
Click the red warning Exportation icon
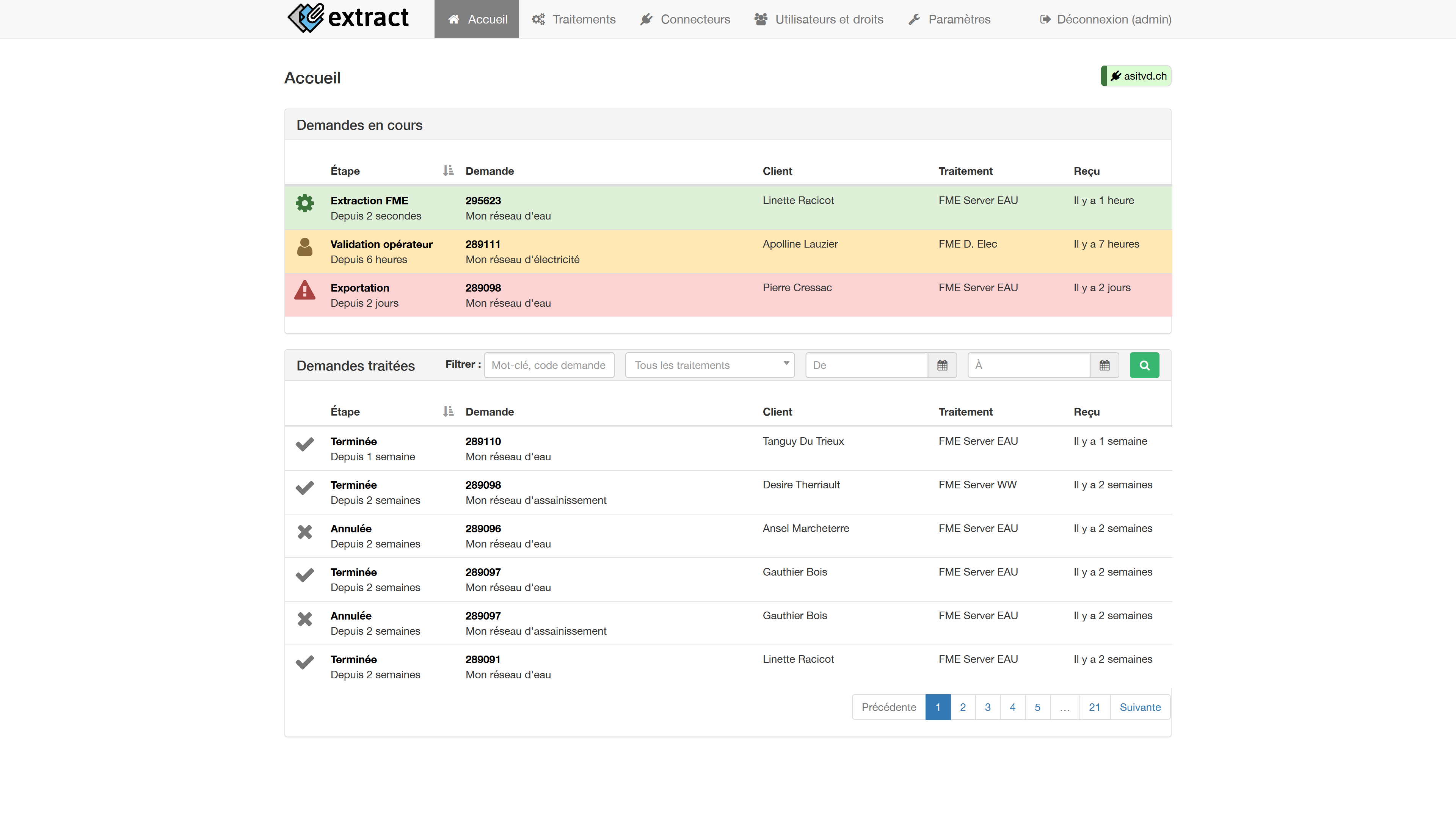pyautogui.click(x=304, y=290)
